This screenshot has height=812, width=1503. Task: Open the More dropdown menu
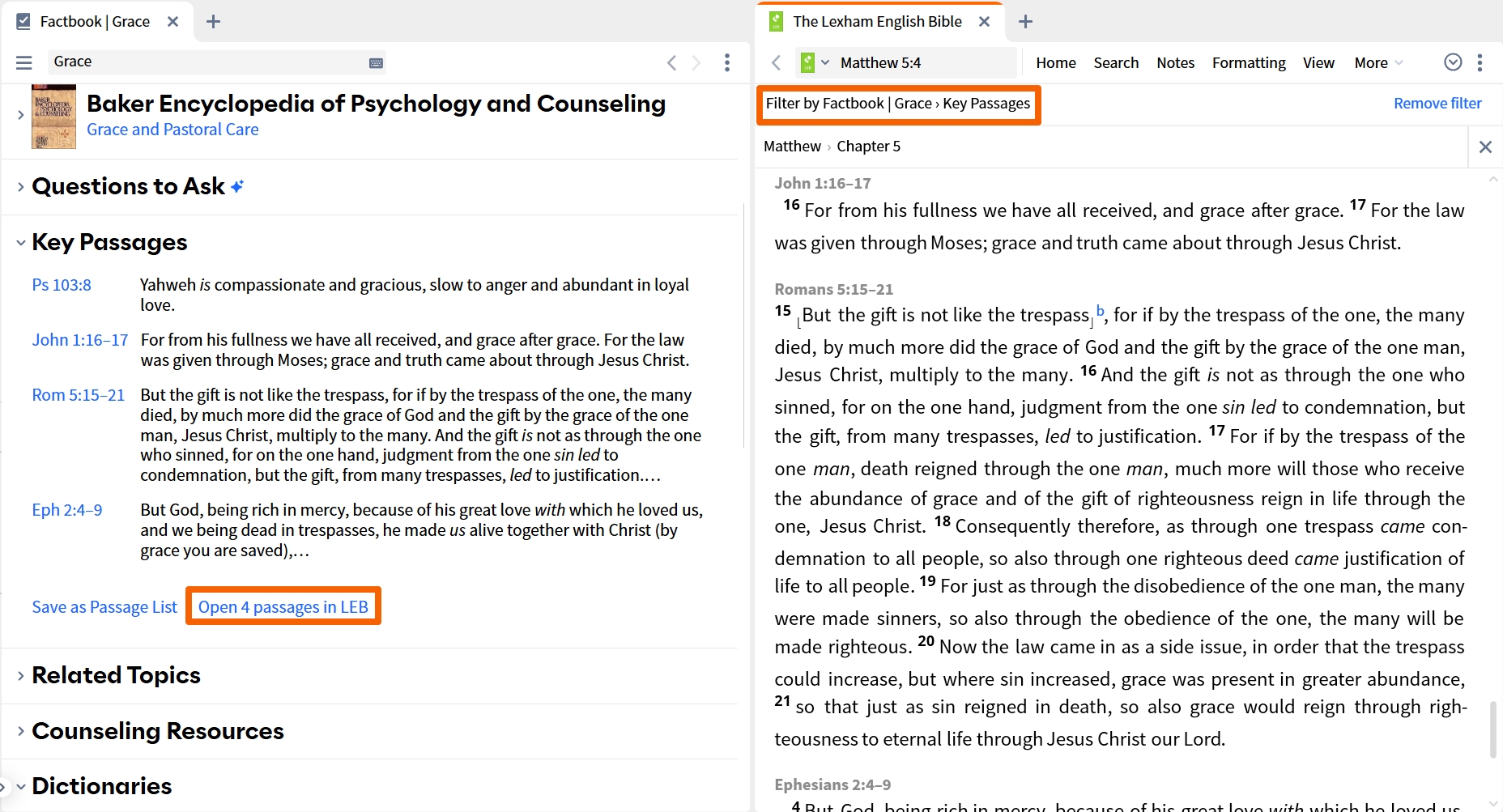pyautogui.click(x=1378, y=62)
